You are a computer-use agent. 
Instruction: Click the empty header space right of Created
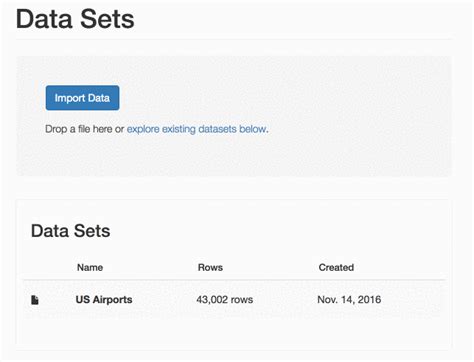tap(399, 267)
